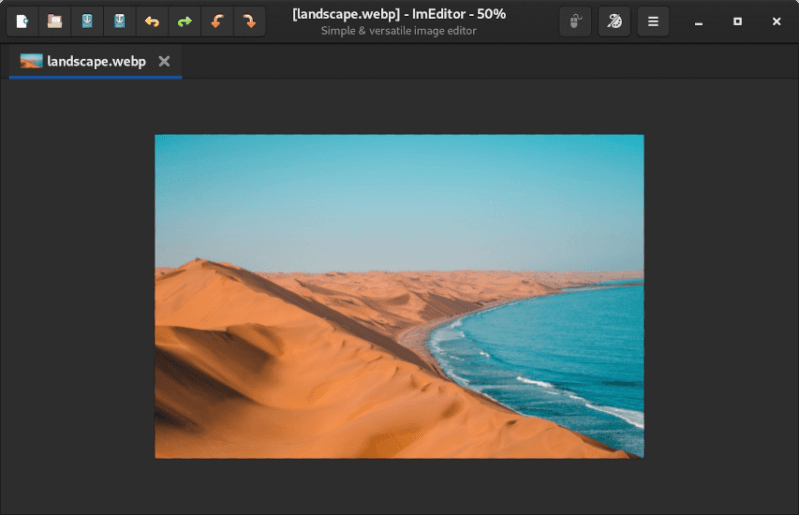Rotate the image right with the orange arrow
This screenshot has width=799, height=515.
tap(249, 21)
